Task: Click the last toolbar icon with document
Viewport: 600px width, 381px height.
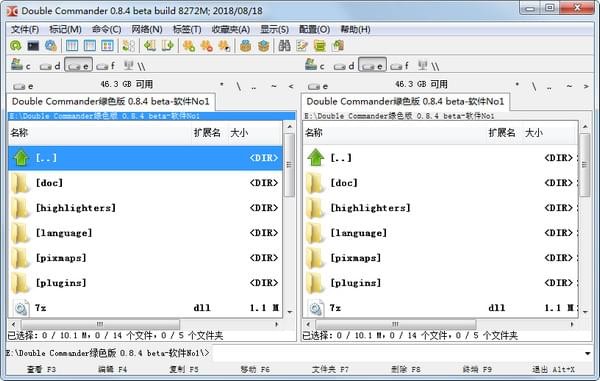Action: tap(338, 46)
